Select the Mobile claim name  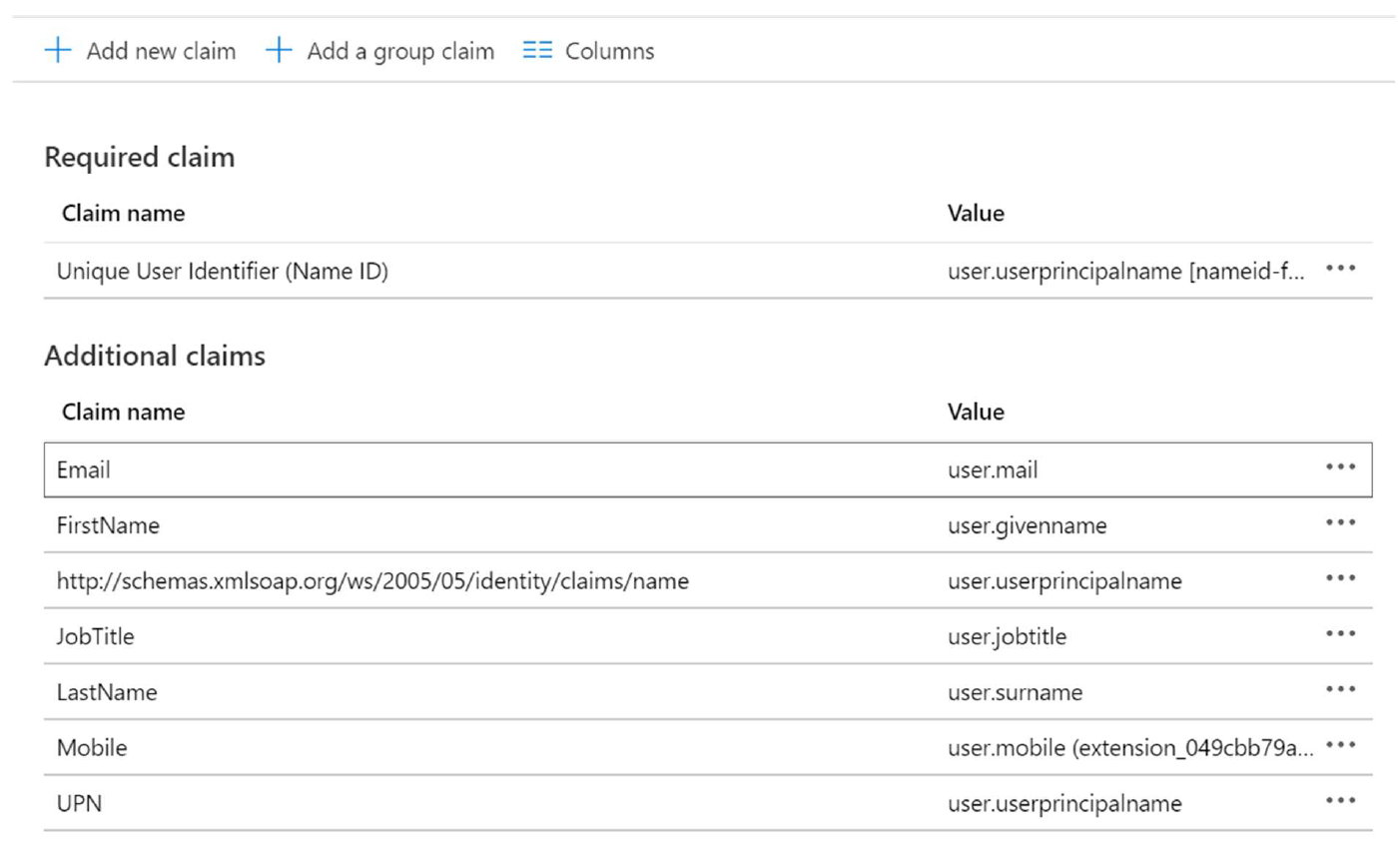(92, 748)
